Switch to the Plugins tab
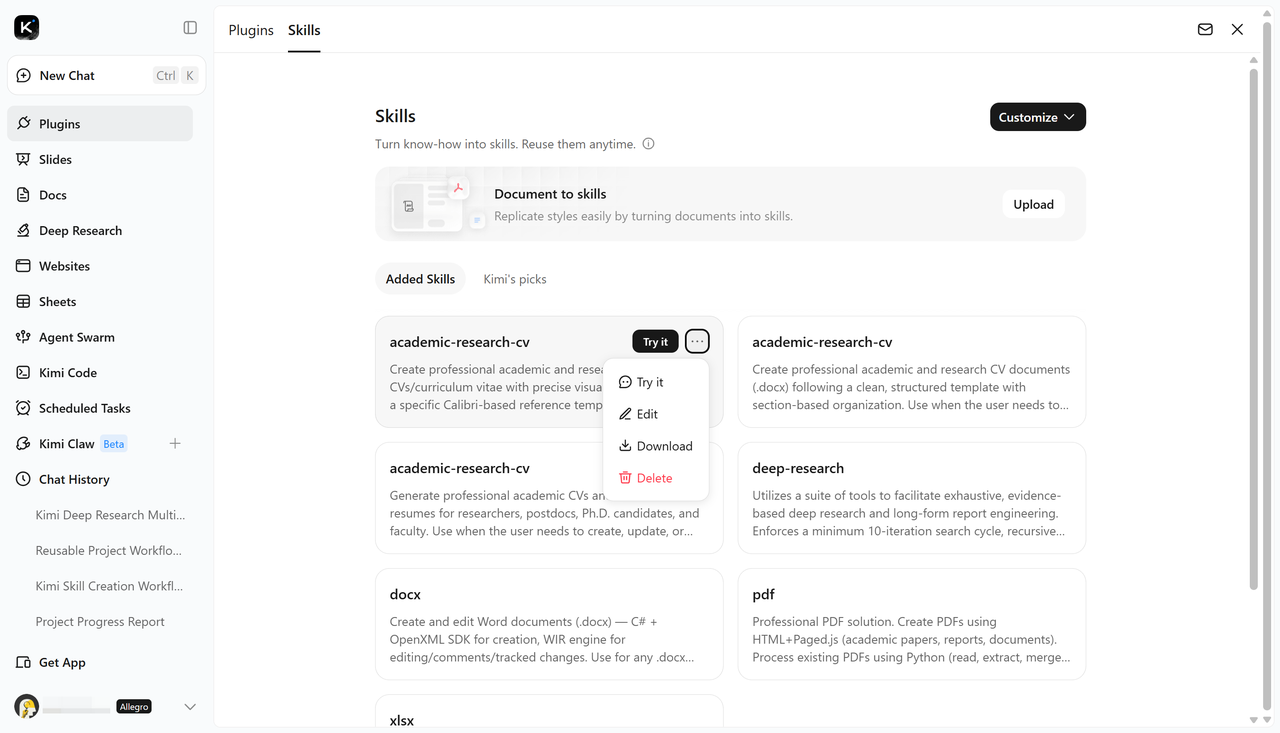This screenshot has height=733, width=1280. (x=251, y=30)
